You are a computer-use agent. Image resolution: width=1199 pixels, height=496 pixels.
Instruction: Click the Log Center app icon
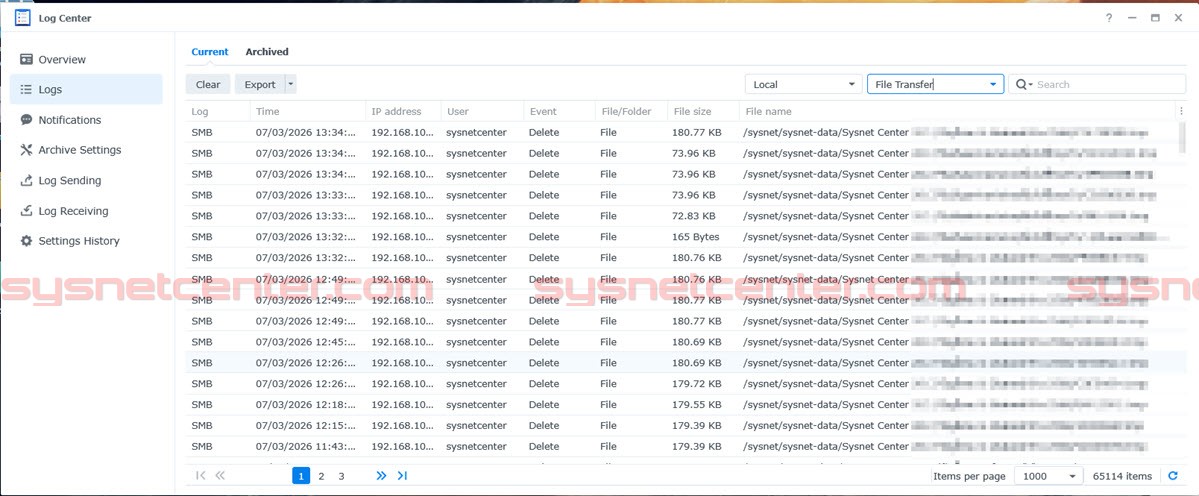pyautogui.click(x=23, y=18)
